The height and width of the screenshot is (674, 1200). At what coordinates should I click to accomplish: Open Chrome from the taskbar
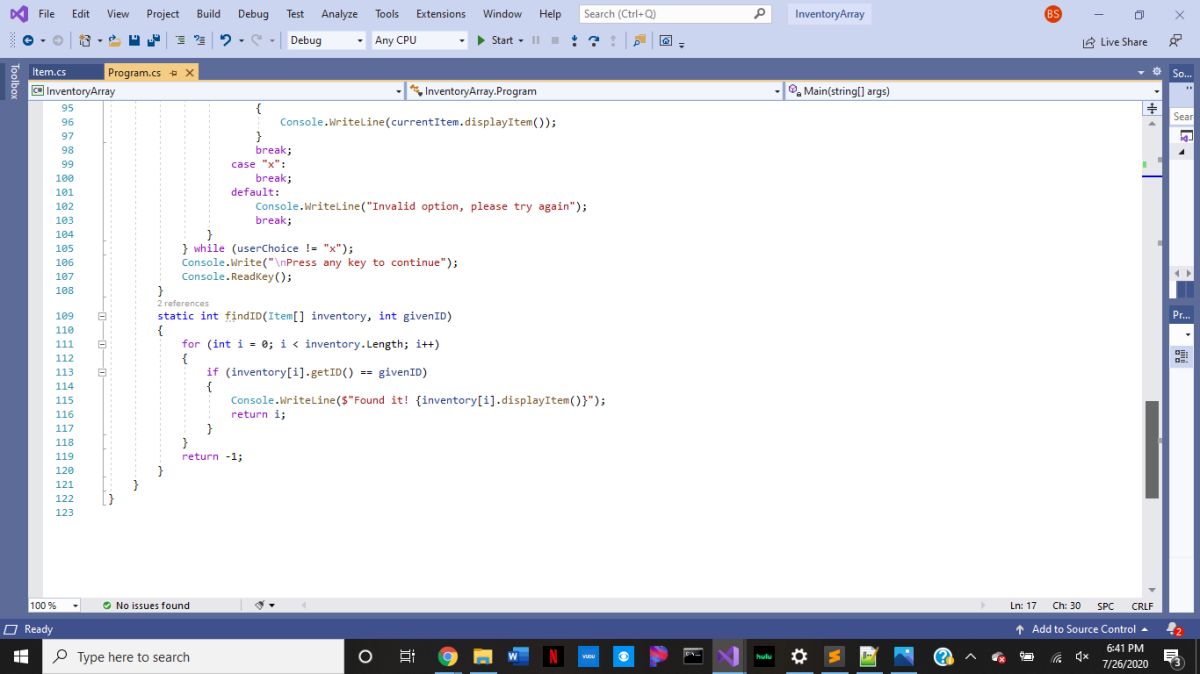[448, 657]
